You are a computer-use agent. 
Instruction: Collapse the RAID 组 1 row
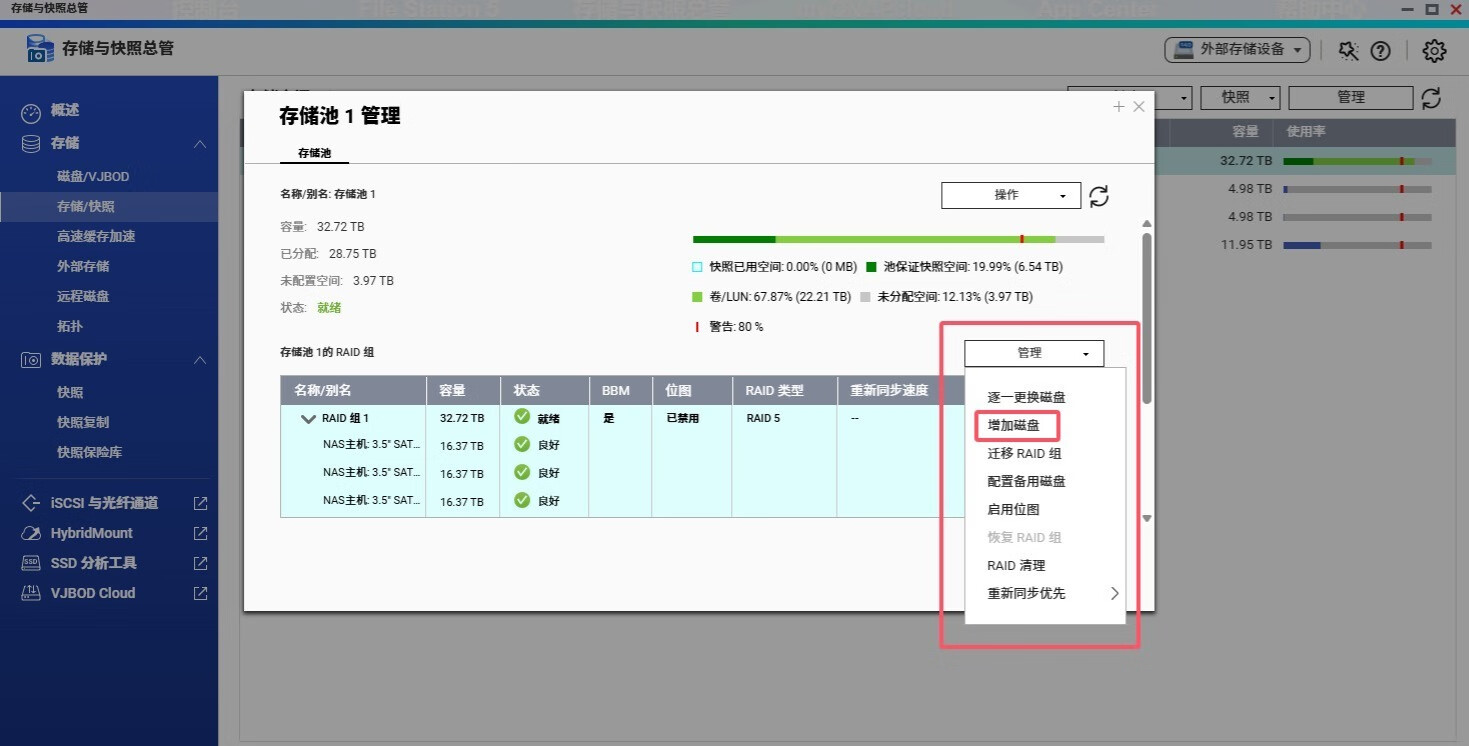coord(308,419)
